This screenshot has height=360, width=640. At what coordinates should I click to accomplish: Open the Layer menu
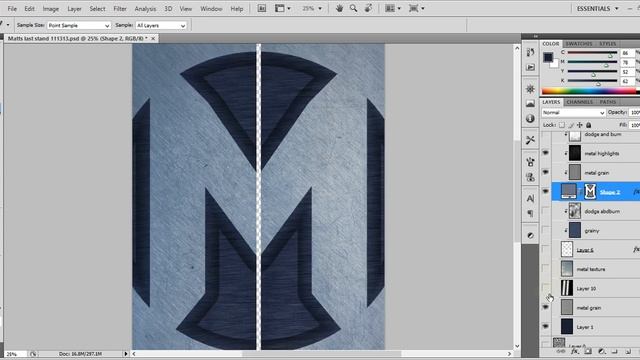pyautogui.click(x=74, y=9)
